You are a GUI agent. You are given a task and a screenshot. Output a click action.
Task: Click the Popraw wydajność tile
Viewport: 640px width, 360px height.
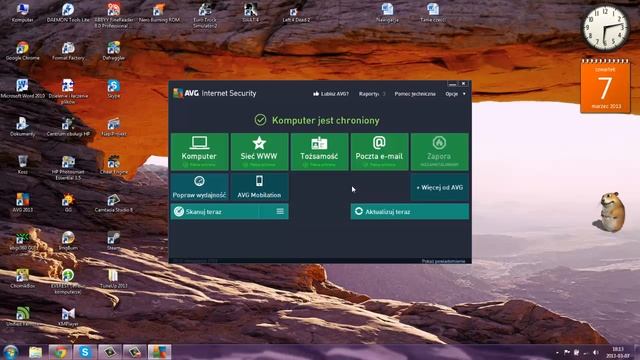coord(199,187)
